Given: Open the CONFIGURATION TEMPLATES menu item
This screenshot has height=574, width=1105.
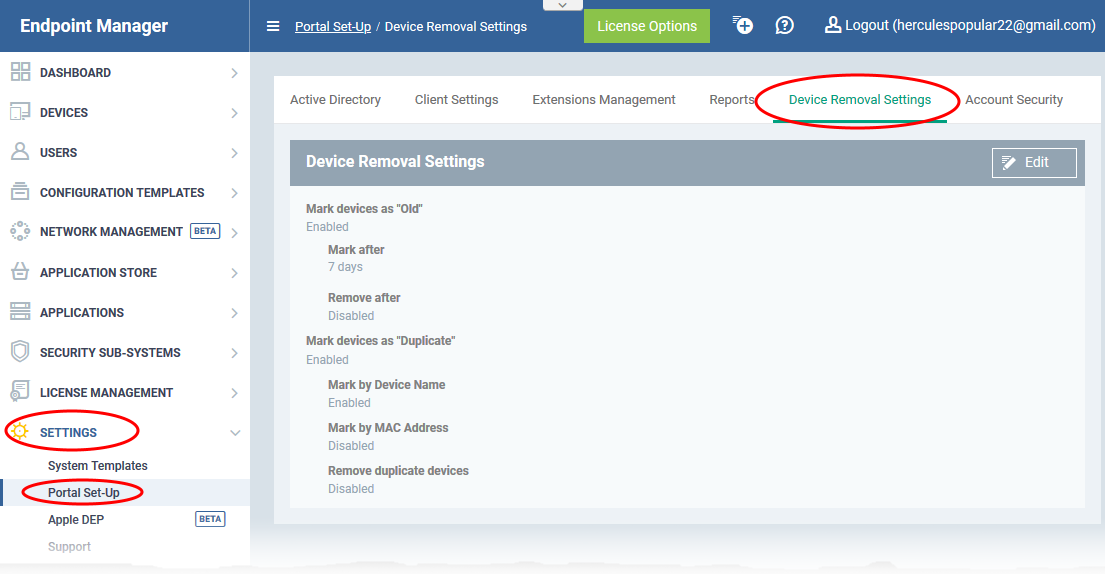Looking at the screenshot, I should (x=122, y=193).
